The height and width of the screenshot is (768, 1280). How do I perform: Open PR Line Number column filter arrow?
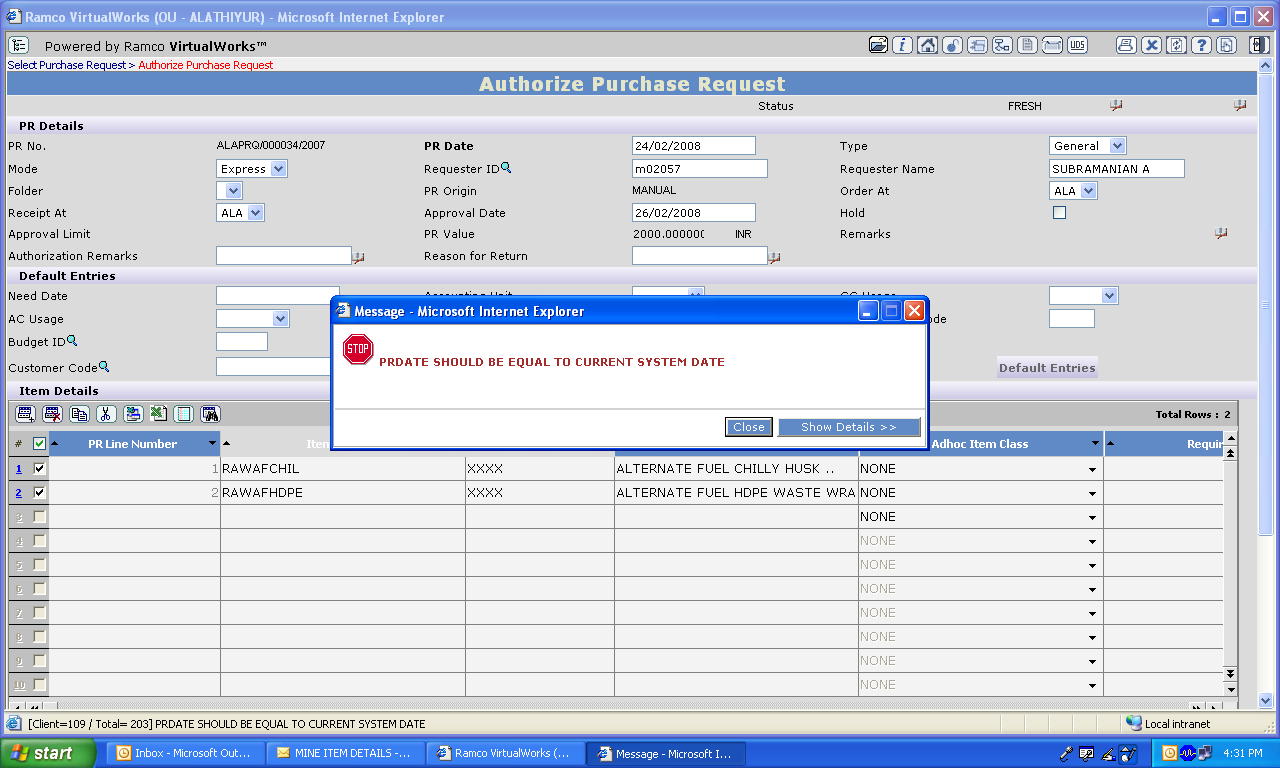tap(212, 444)
